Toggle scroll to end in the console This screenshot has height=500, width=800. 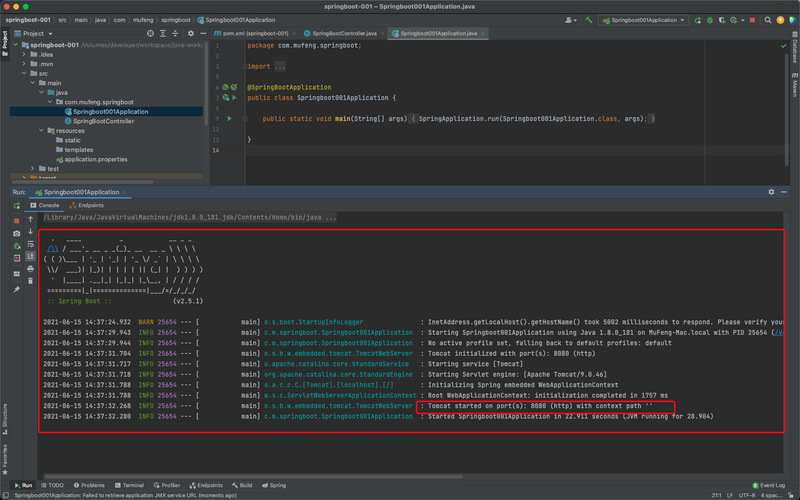31,256
